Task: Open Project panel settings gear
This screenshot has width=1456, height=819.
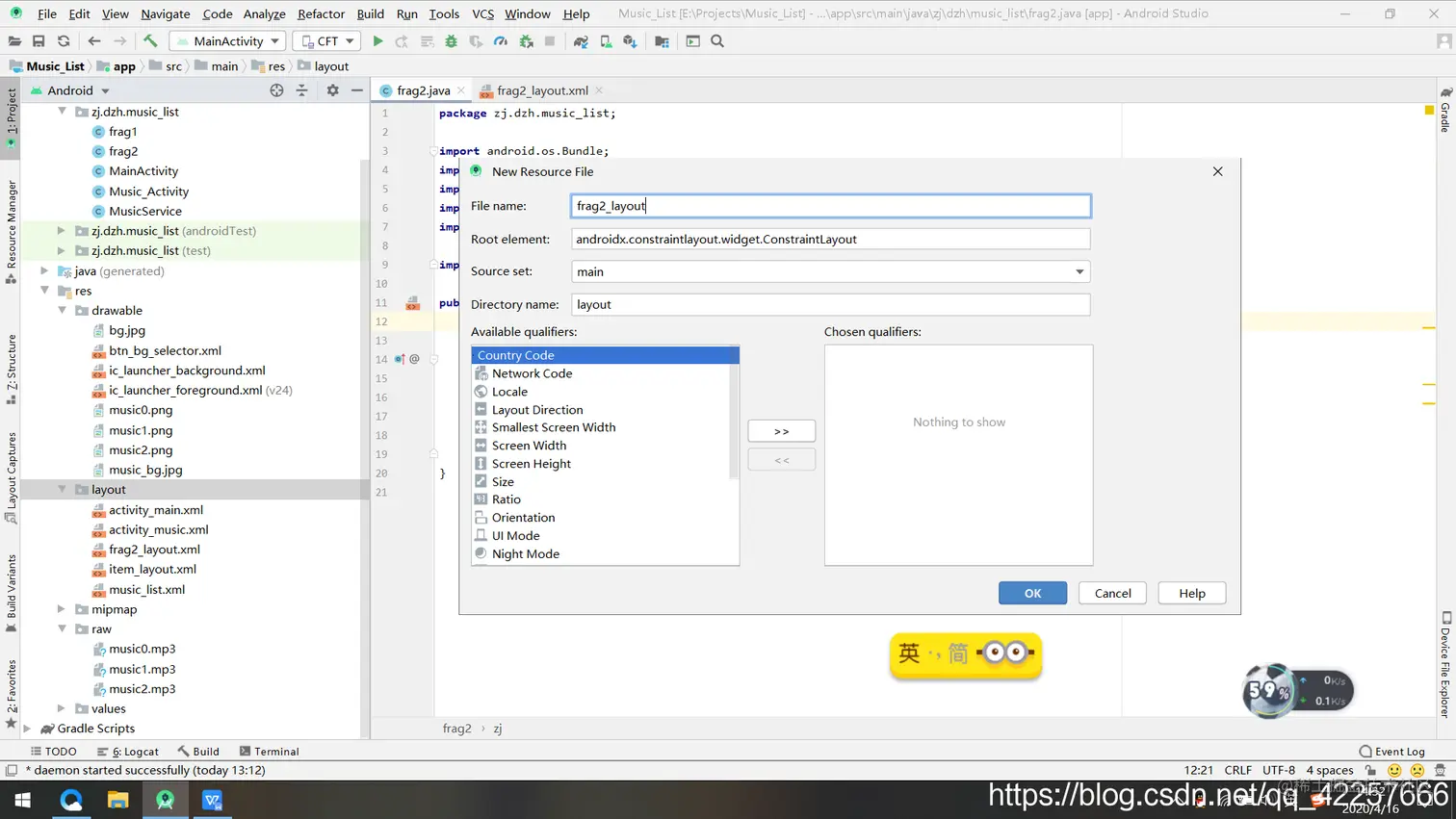Action: [x=332, y=90]
